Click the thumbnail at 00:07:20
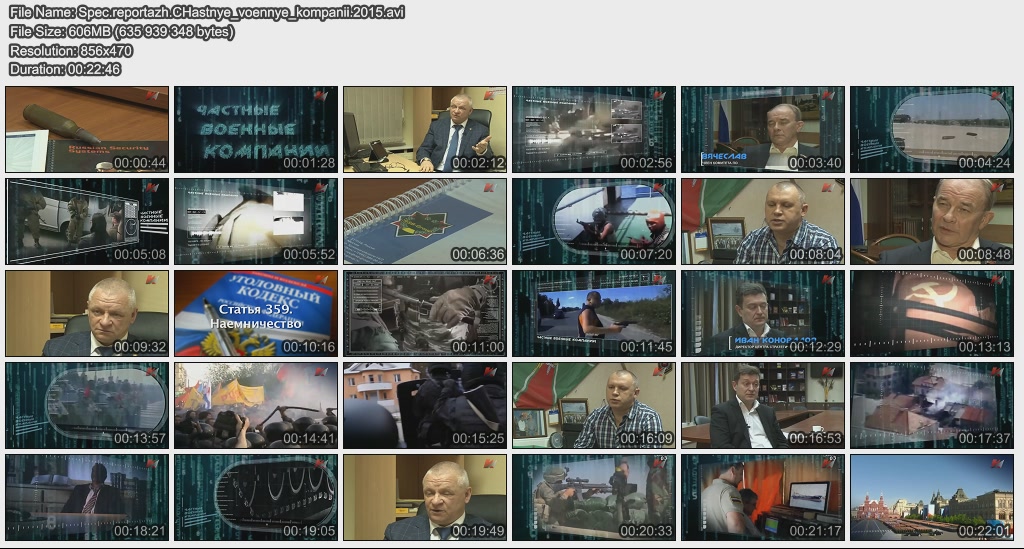Image resolution: width=1024 pixels, height=549 pixels. 594,221
